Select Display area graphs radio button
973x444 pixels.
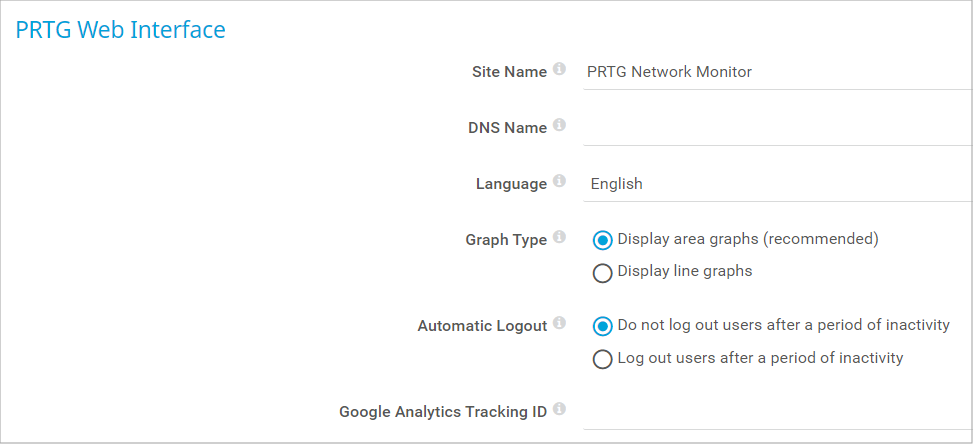pyautogui.click(x=602, y=240)
